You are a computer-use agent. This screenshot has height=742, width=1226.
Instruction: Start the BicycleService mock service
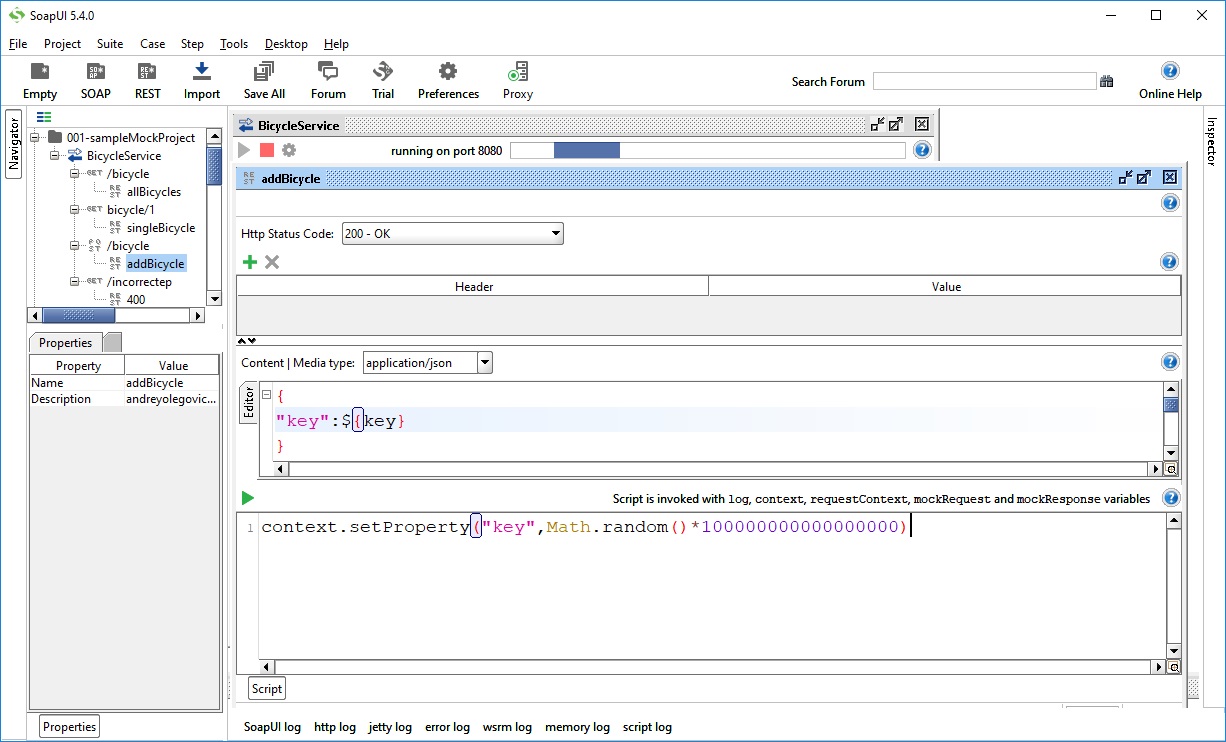tap(243, 150)
